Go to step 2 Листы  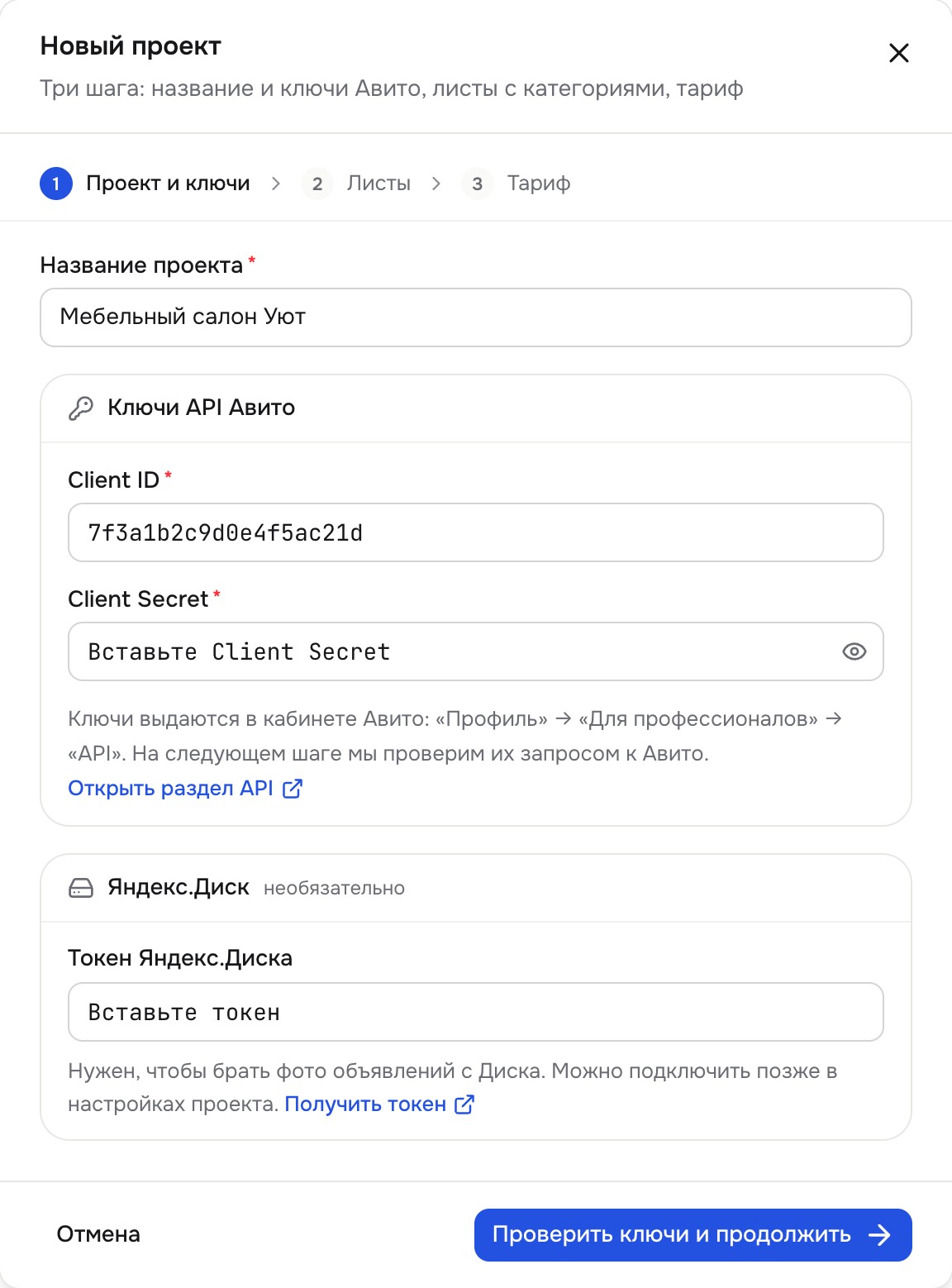point(356,184)
